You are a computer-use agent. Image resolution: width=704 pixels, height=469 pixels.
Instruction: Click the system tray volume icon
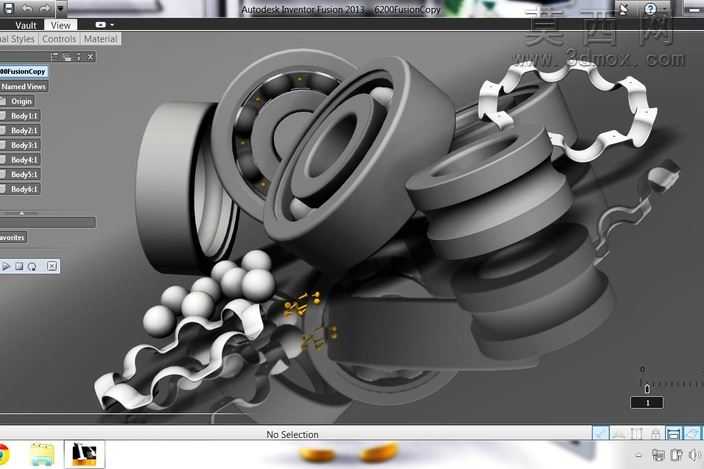pyautogui.click(x=695, y=456)
